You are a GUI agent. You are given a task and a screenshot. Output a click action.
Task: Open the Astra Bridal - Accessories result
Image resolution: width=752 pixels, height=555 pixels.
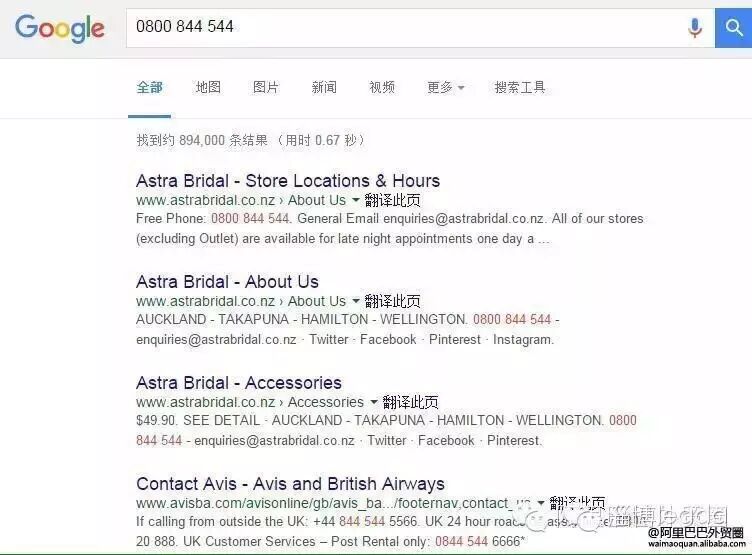(239, 383)
